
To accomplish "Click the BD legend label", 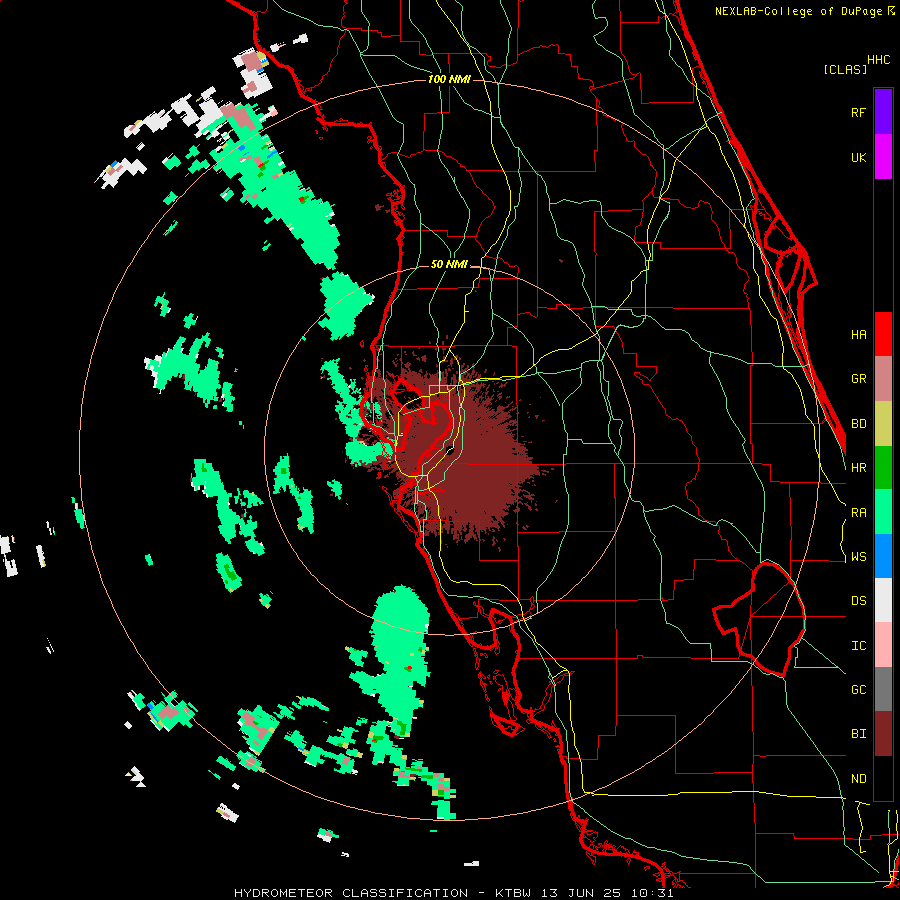I will (858, 424).
